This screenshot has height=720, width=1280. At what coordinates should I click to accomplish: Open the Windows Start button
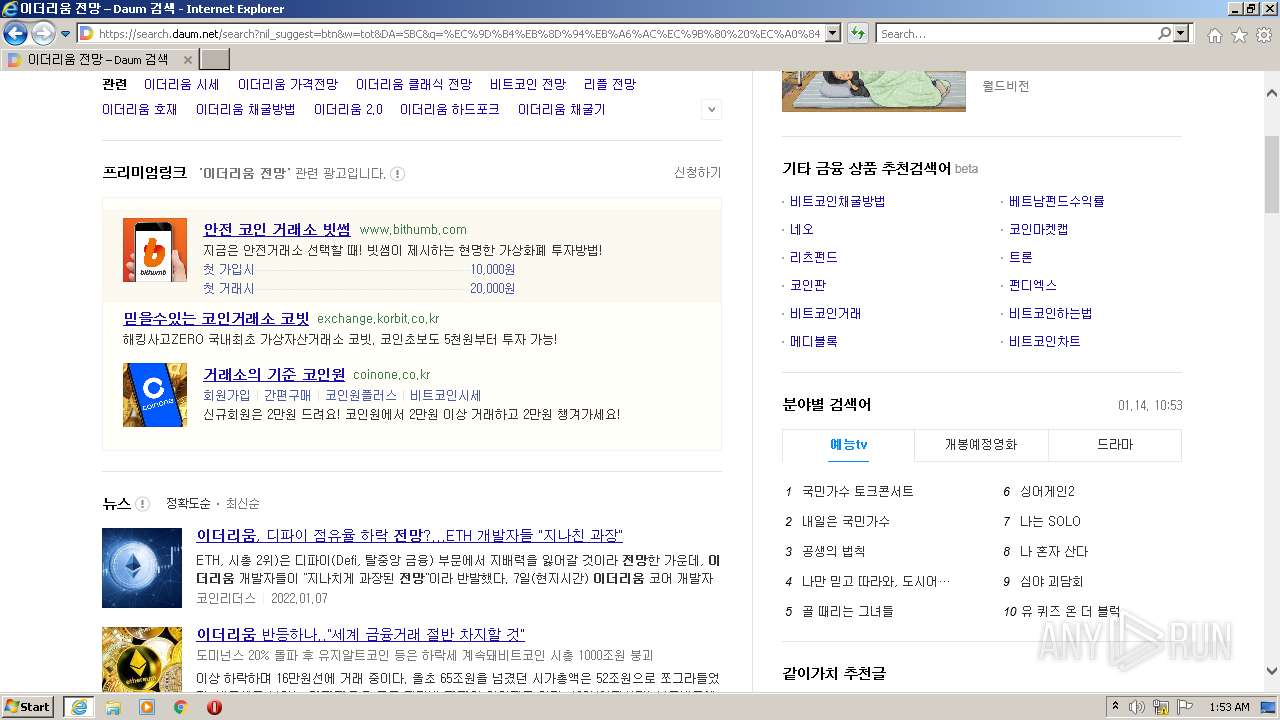point(27,707)
